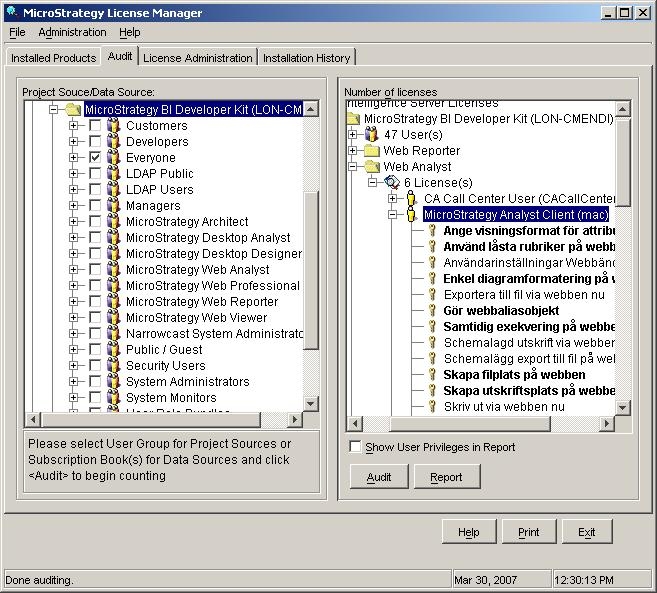657x593 pixels.
Task: Check the Customers checkbox
Action: pyautogui.click(x=95, y=125)
